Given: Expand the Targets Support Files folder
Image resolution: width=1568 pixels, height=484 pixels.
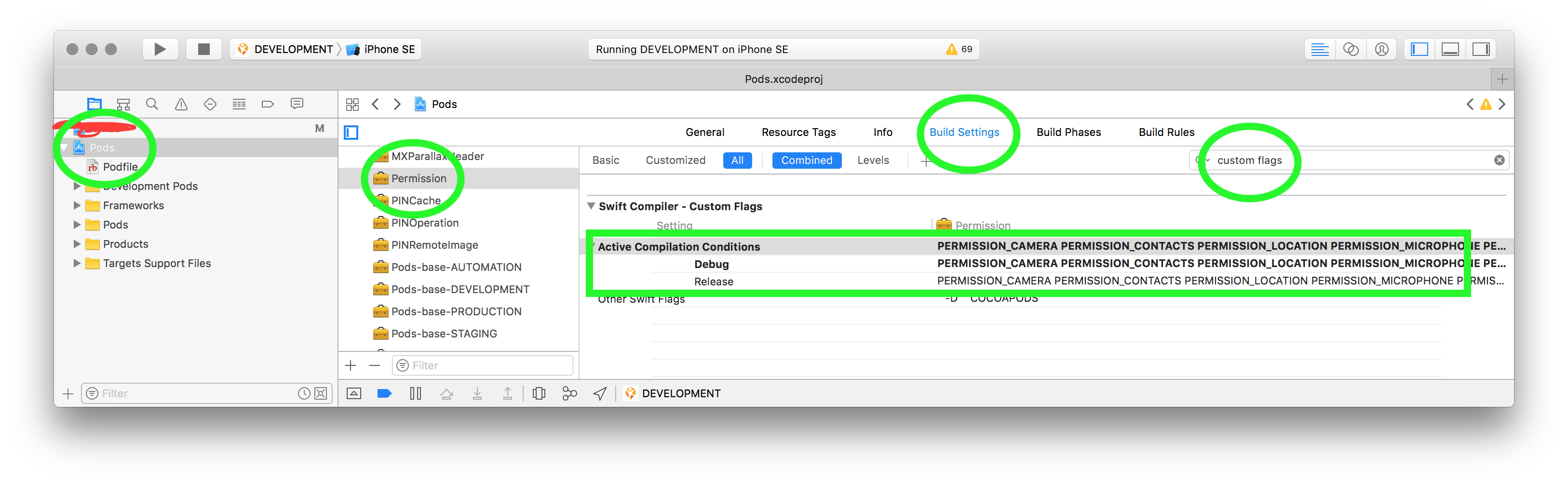Looking at the screenshot, I should coord(77,264).
